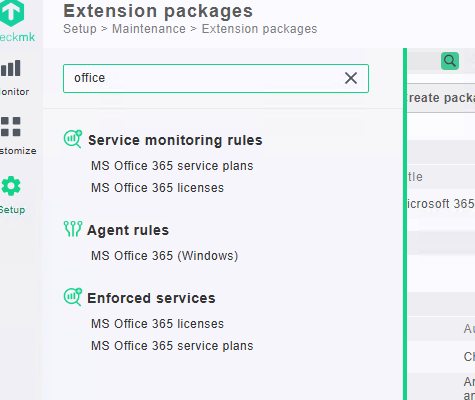Open Agent rules heading
This screenshot has width=475, height=400.
(128, 230)
